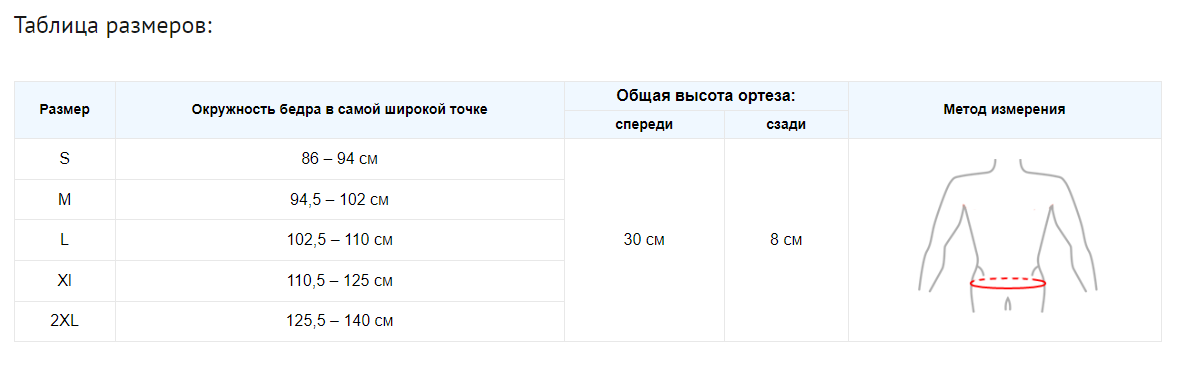Click the 'Таблица размеров:' heading

[114, 26]
